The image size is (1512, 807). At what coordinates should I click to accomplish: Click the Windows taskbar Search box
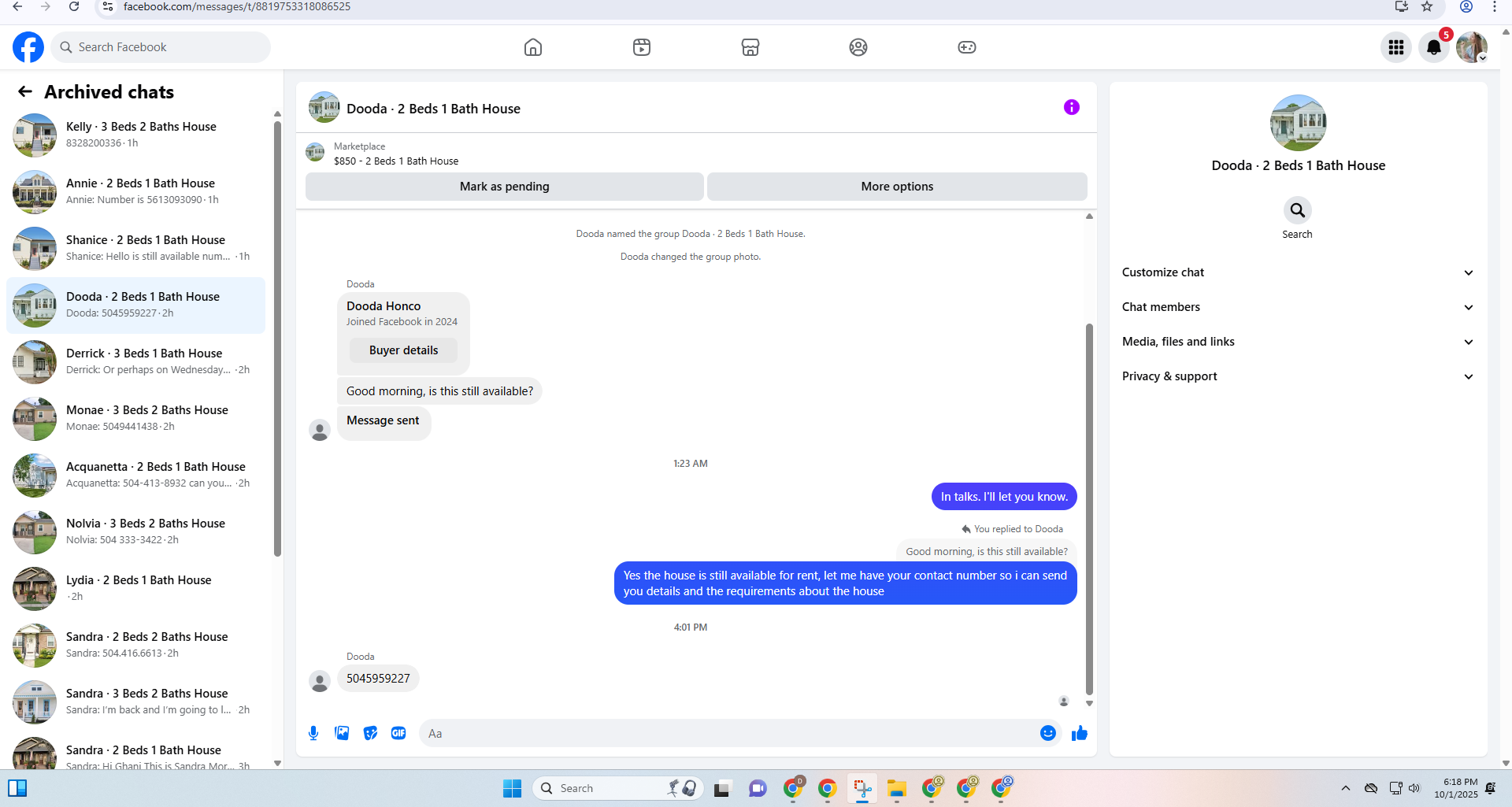click(618, 788)
